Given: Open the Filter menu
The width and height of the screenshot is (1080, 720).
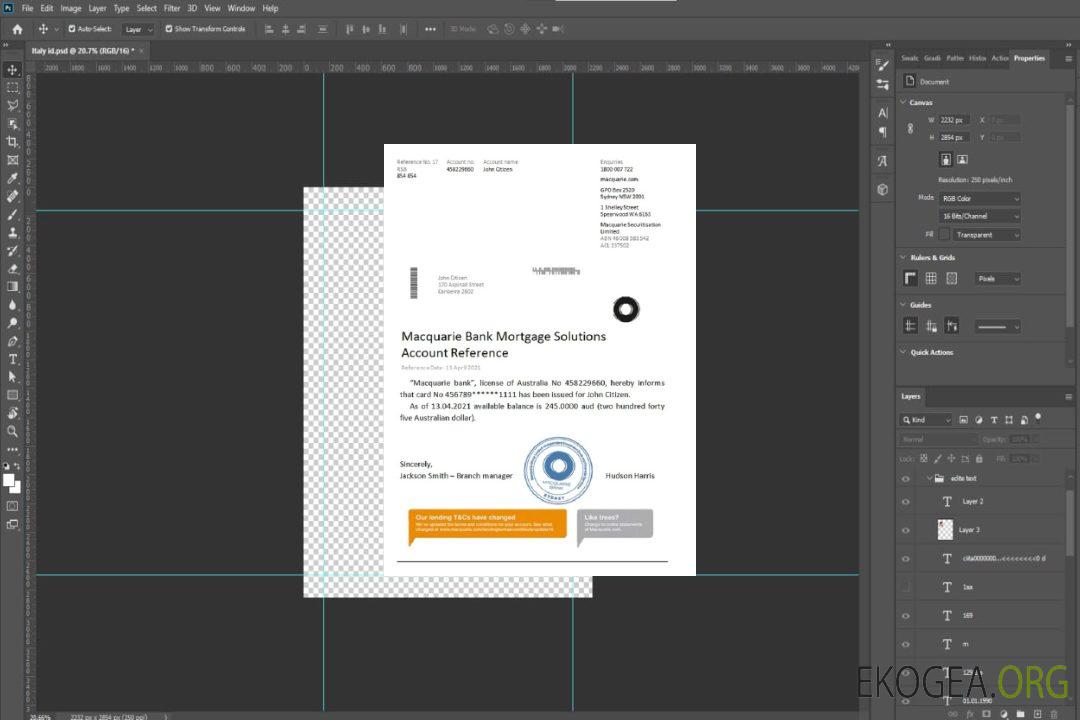Looking at the screenshot, I should (172, 8).
